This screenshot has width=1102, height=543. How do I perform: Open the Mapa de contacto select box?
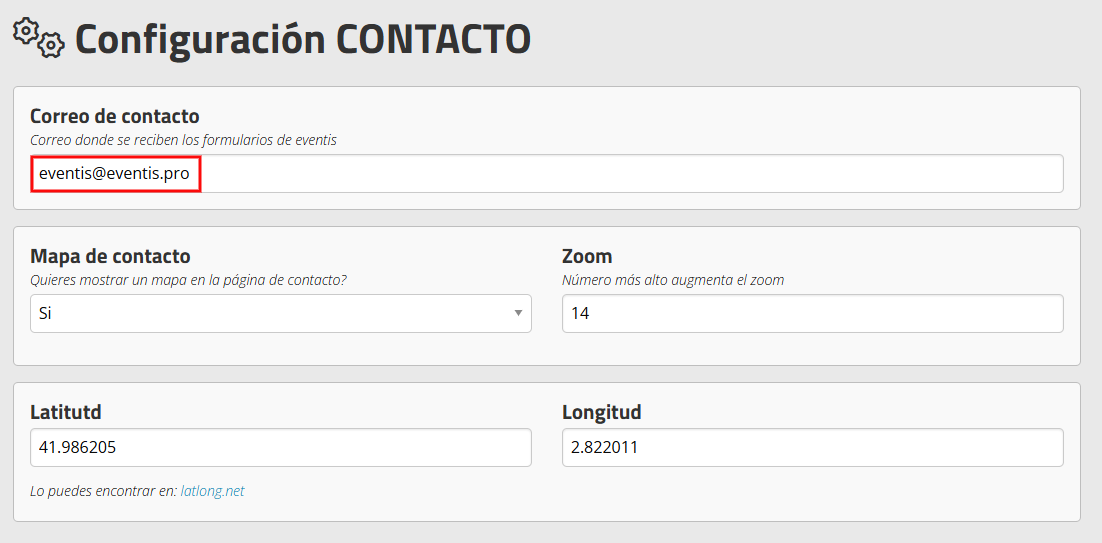click(280, 313)
